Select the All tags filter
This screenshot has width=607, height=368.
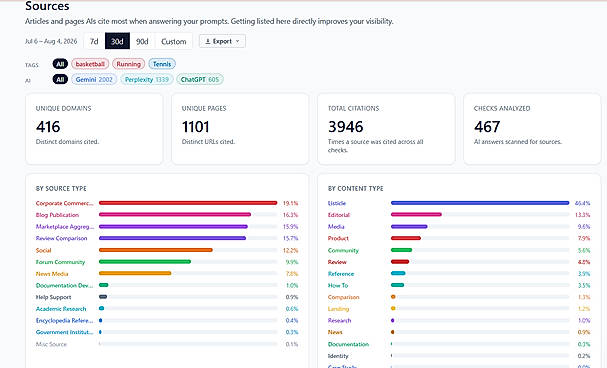pyautogui.click(x=60, y=64)
